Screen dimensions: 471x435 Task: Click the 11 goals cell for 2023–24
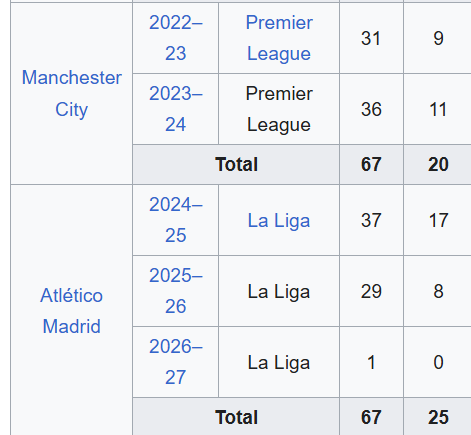click(438, 109)
